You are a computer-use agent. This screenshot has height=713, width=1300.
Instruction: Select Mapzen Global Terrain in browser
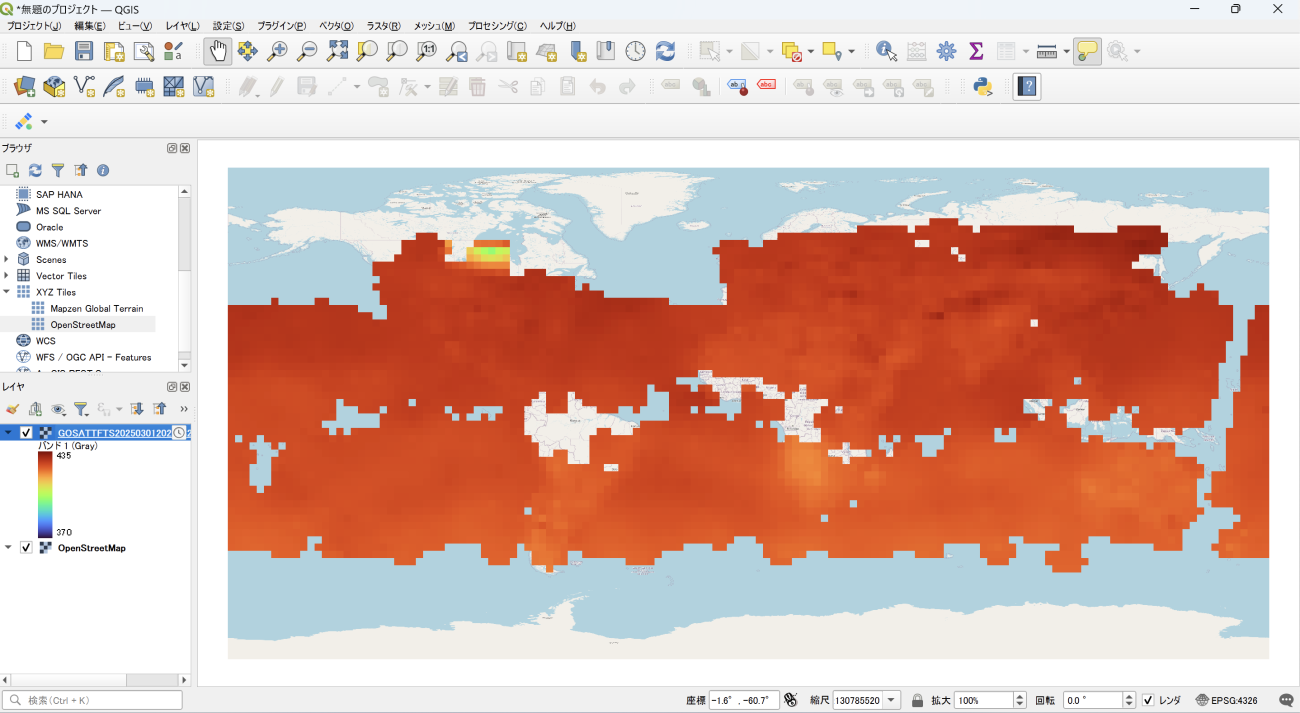click(x=96, y=309)
